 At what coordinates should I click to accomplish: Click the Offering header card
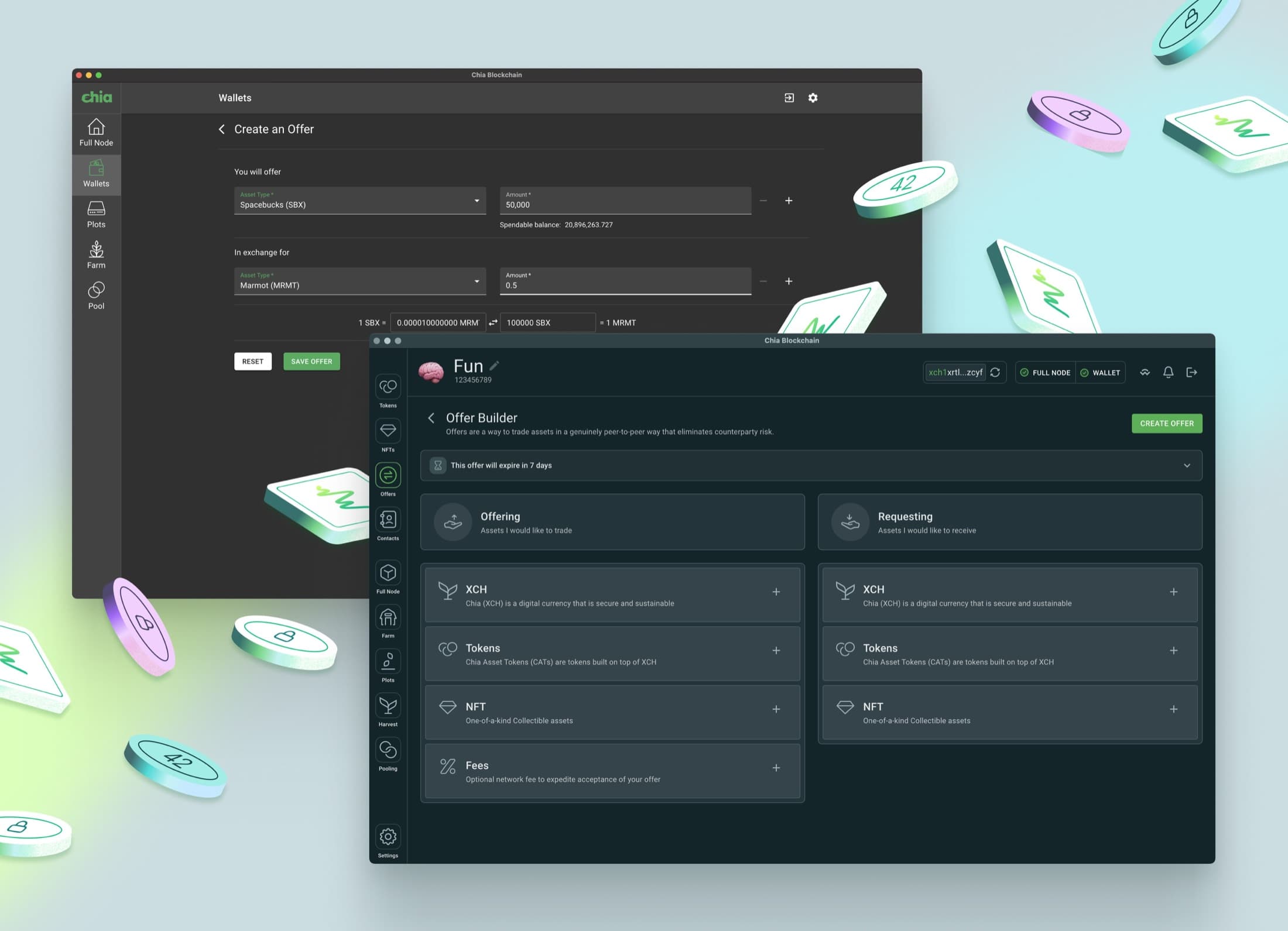click(612, 522)
